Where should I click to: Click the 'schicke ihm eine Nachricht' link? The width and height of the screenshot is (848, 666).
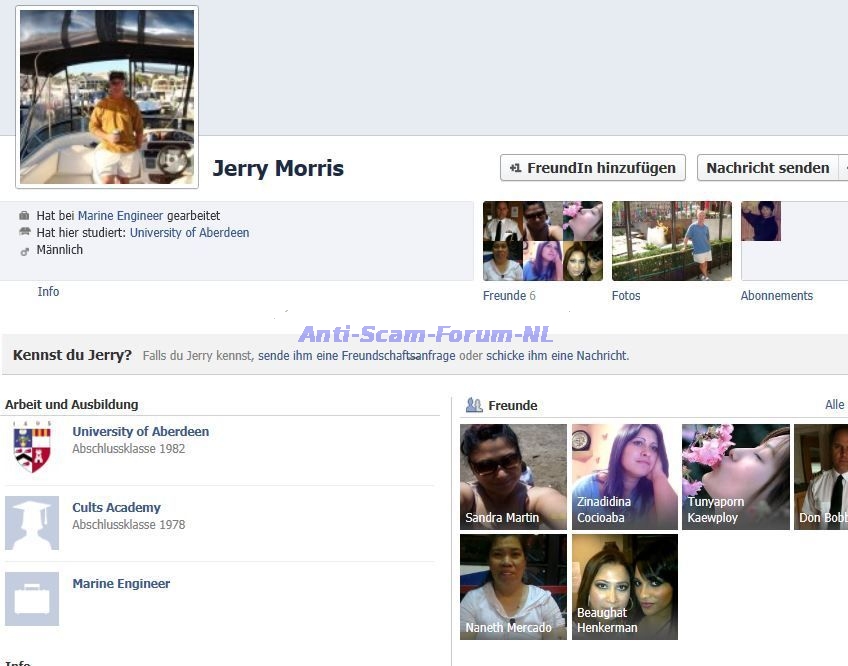tap(556, 356)
